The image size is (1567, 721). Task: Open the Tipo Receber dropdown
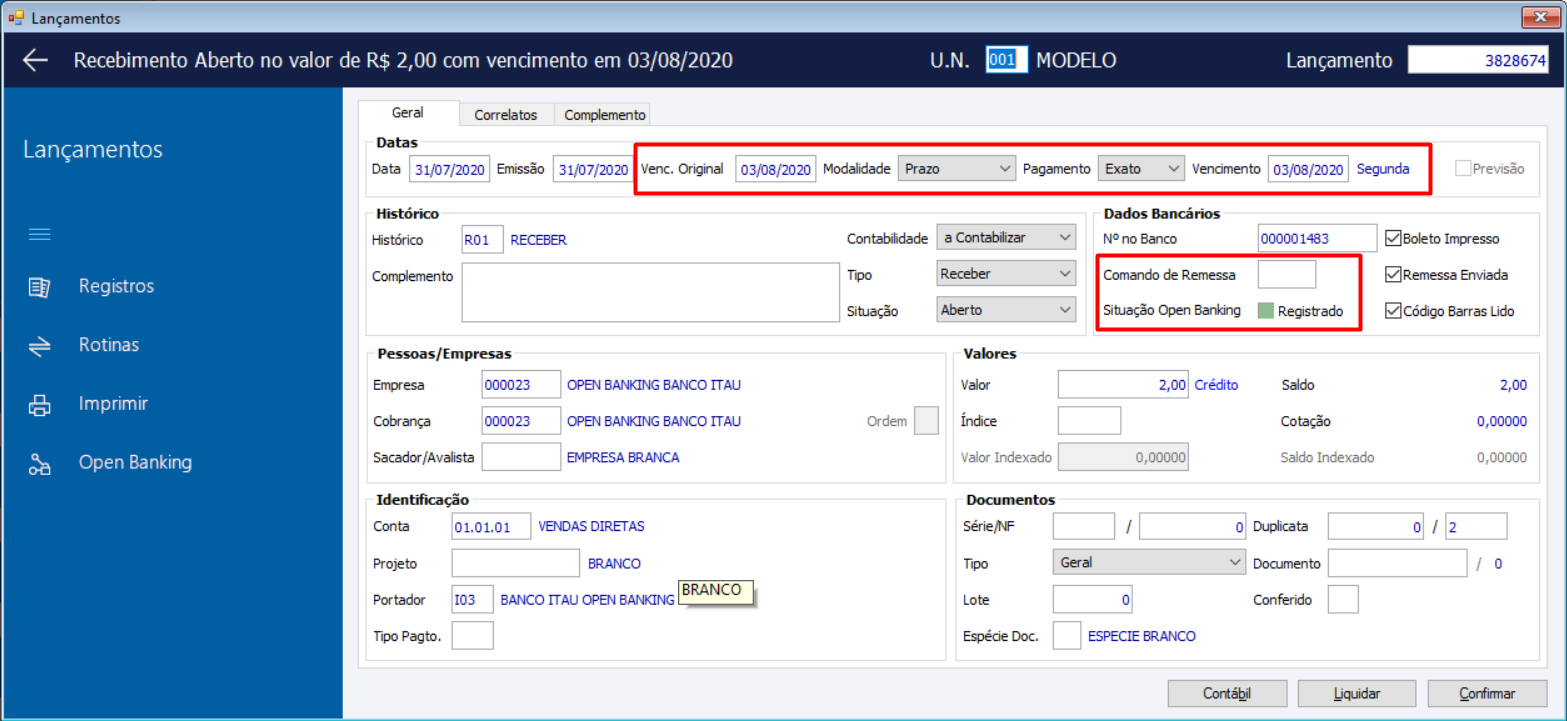point(1006,274)
